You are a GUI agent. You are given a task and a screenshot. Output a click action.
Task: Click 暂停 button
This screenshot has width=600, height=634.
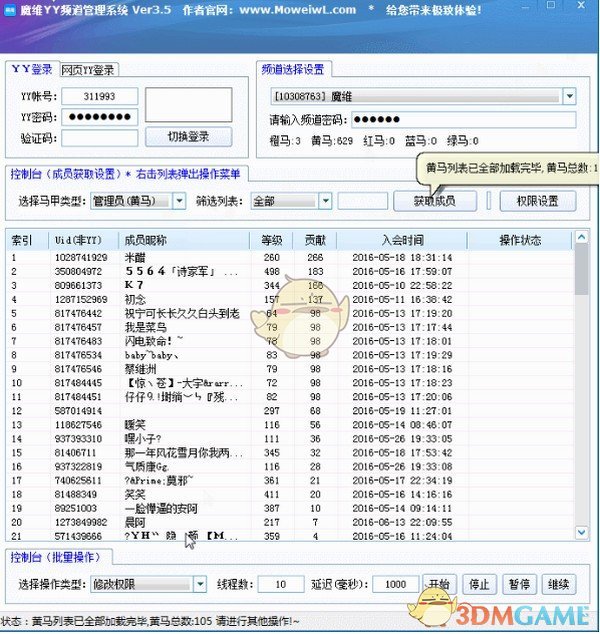519,584
